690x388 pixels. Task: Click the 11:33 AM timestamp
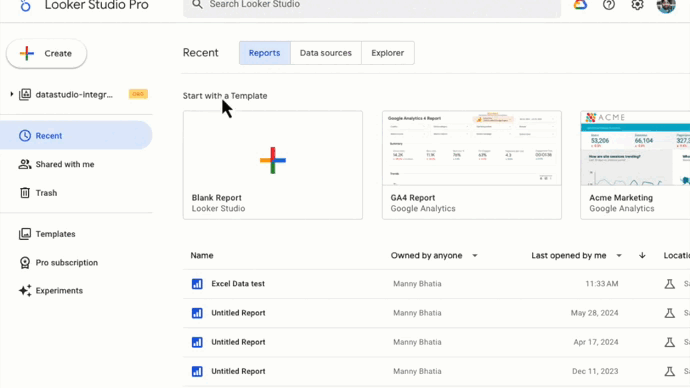point(602,284)
